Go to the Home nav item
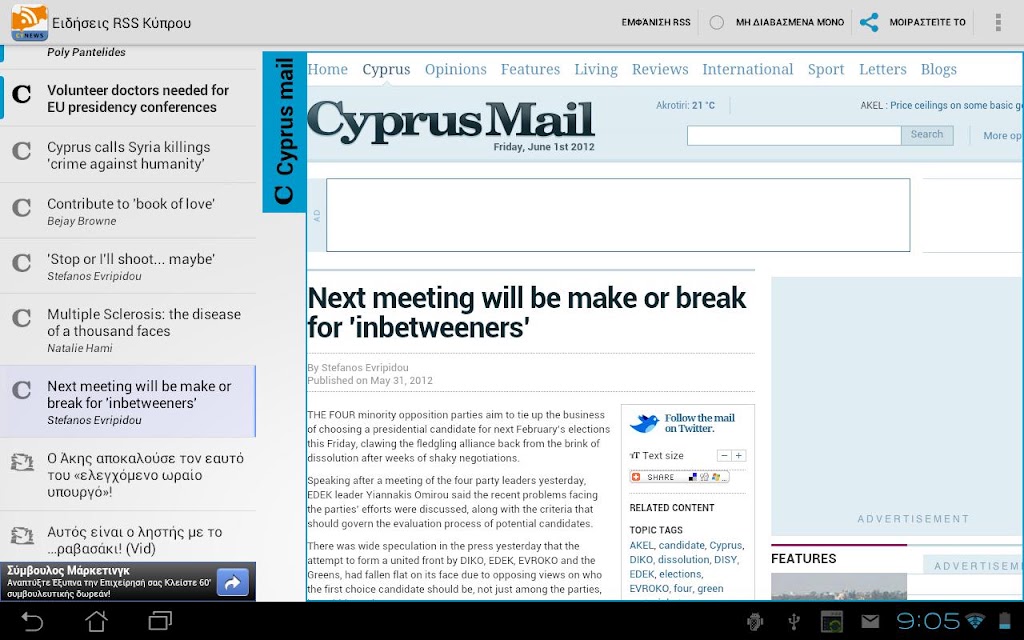This screenshot has width=1024, height=640. (328, 69)
